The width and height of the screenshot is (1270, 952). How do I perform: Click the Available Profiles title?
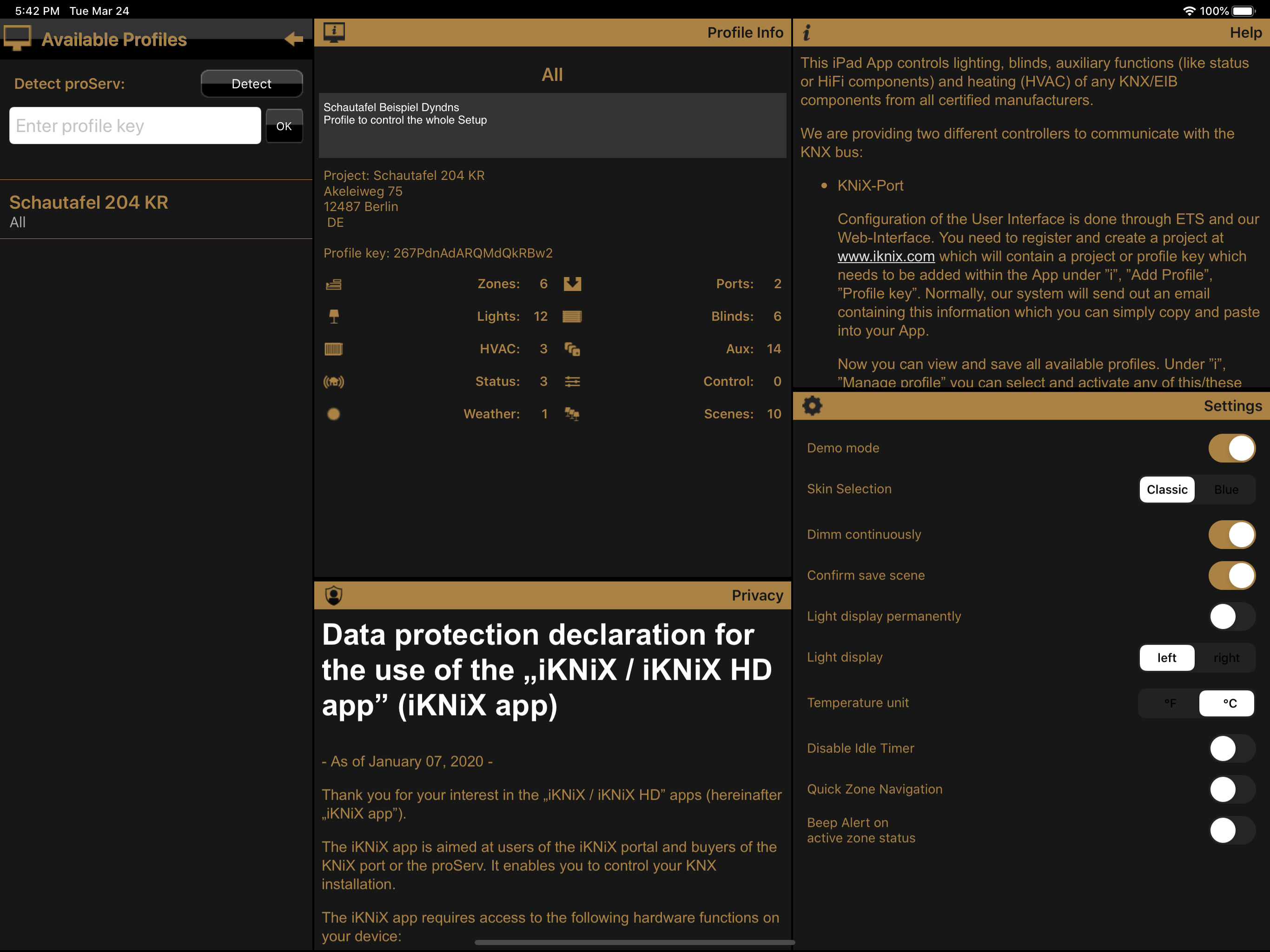click(114, 39)
